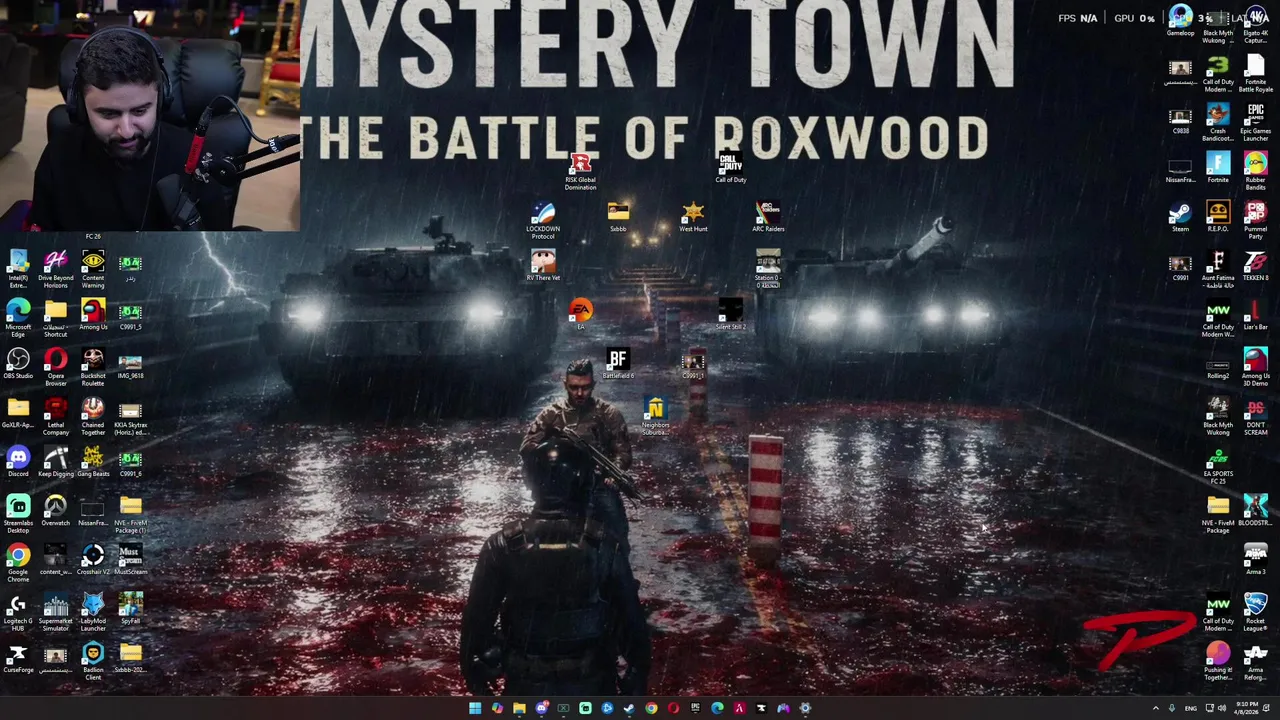The width and height of the screenshot is (1280, 720).
Task: Open Streamlabs Desktop shortcut
Action: point(18,513)
